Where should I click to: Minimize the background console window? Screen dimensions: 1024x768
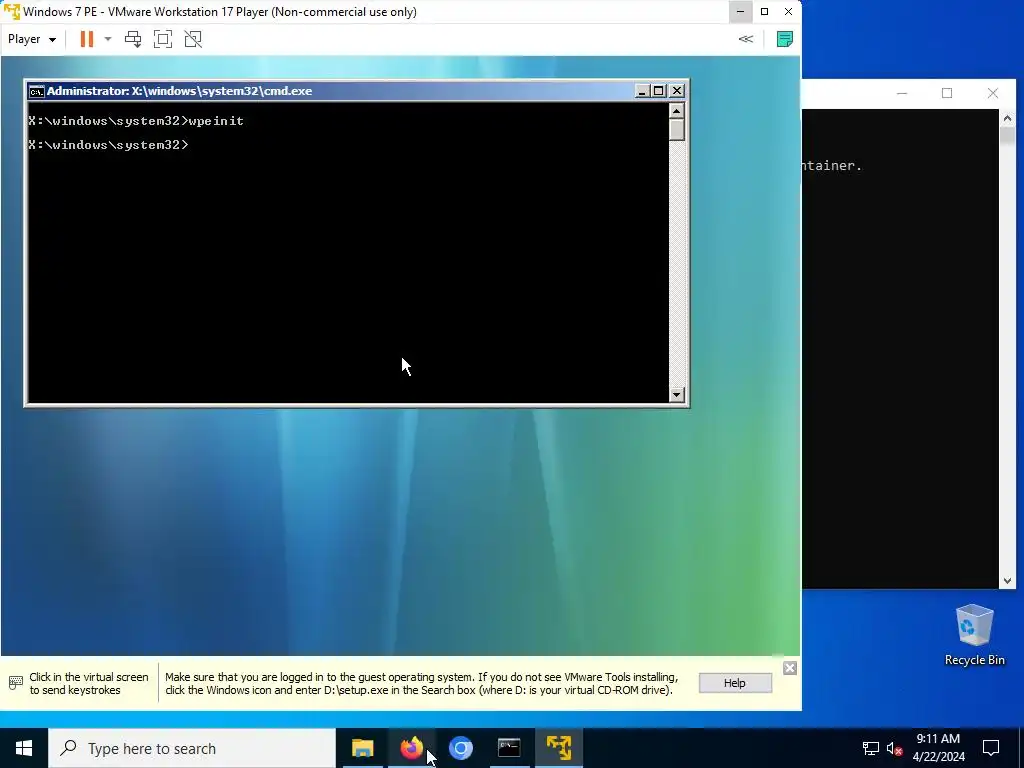[x=902, y=93]
